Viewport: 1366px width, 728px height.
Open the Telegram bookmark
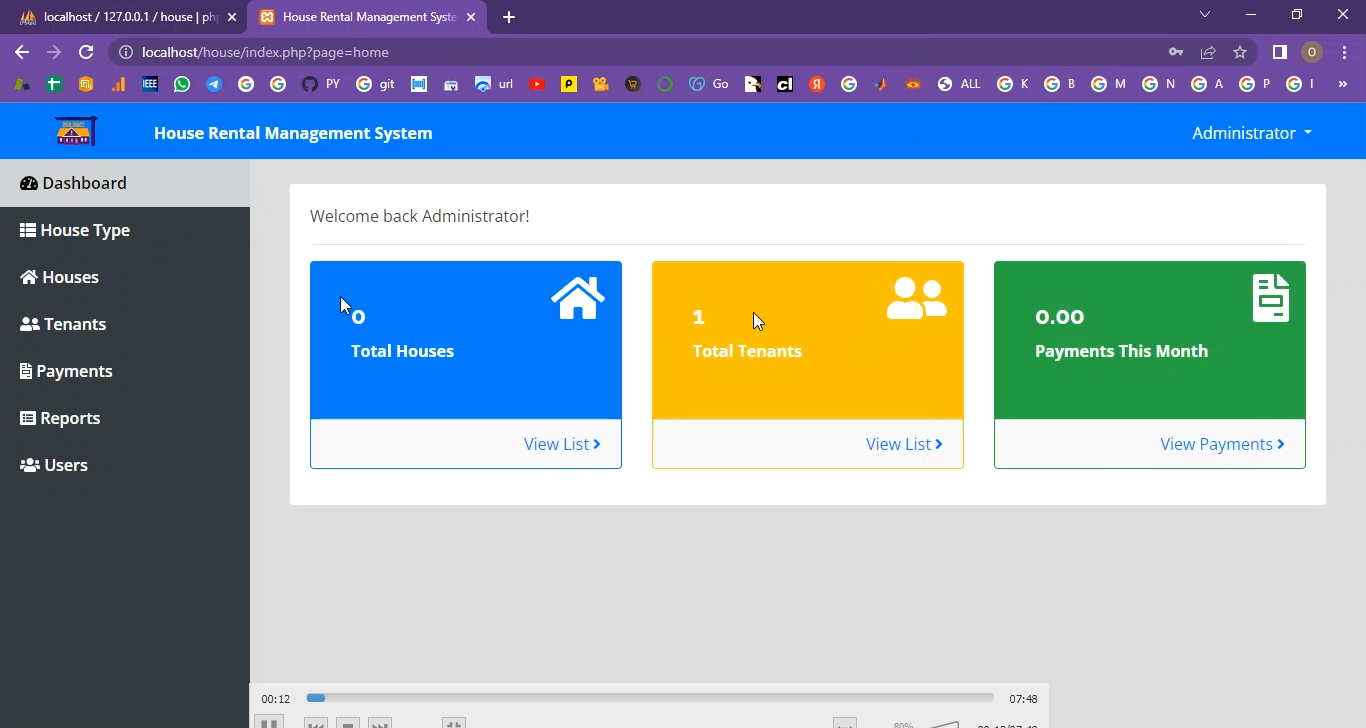pyautogui.click(x=214, y=84)
